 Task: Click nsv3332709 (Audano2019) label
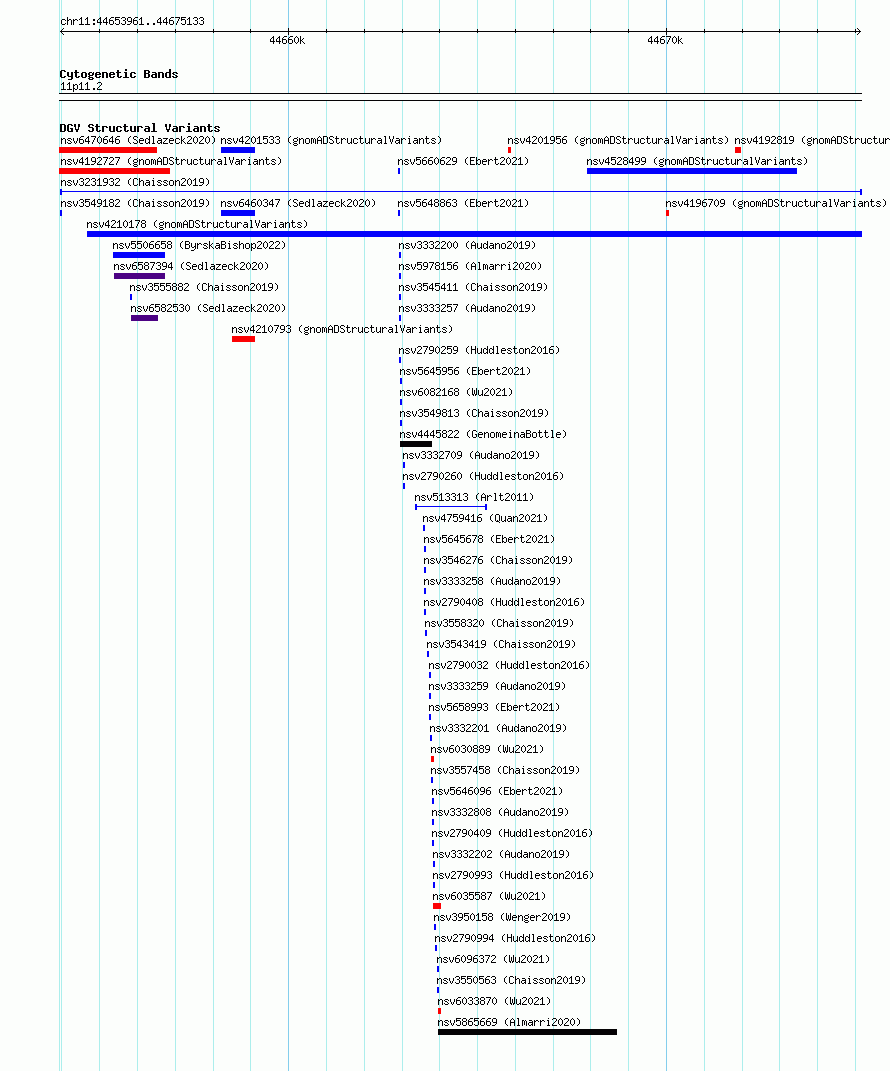click(x=471, y=456)
